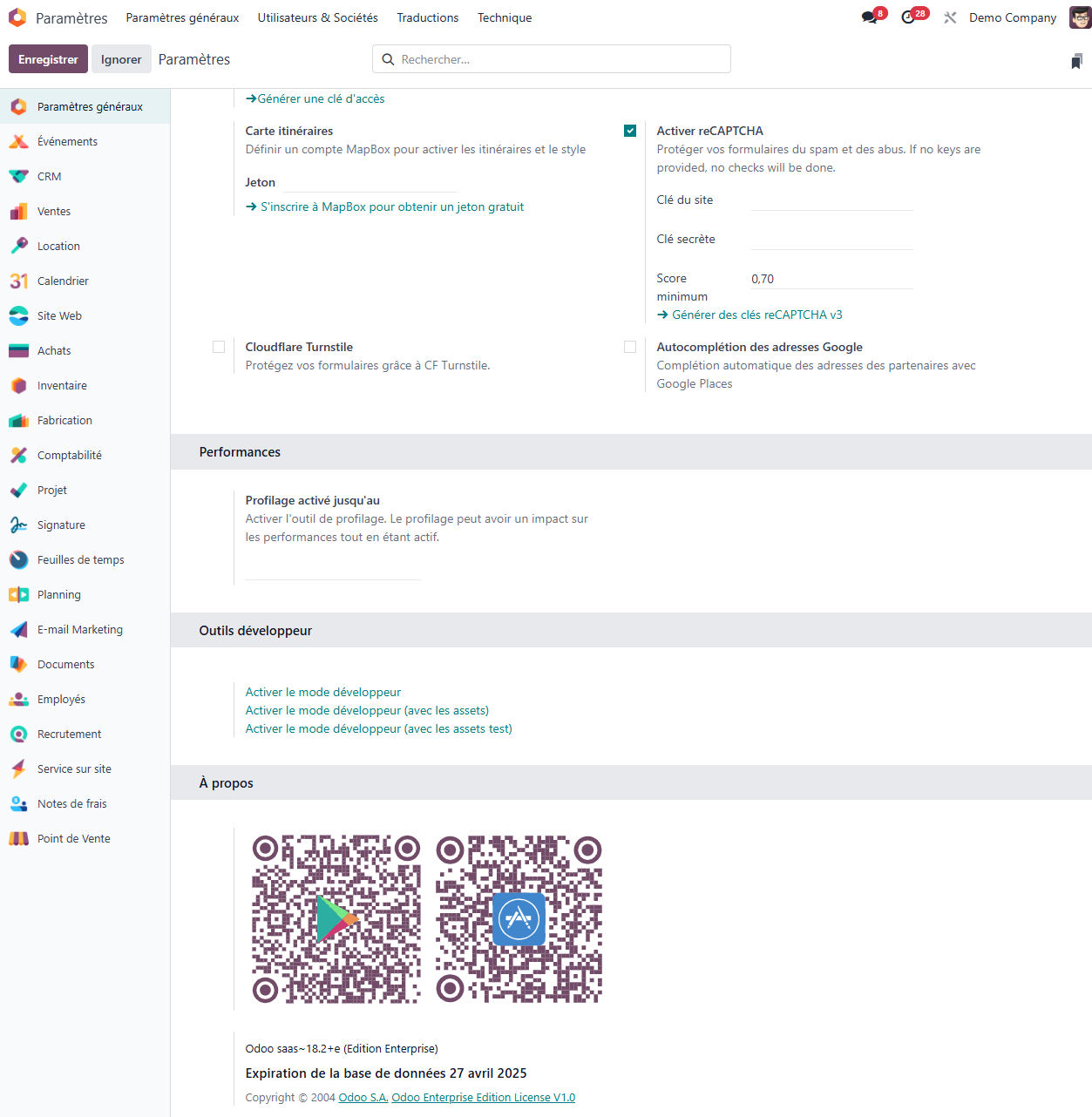The image size is (1092, 1117).
Task: Click the debug tools wrench icon
Action: coord(950,17)
